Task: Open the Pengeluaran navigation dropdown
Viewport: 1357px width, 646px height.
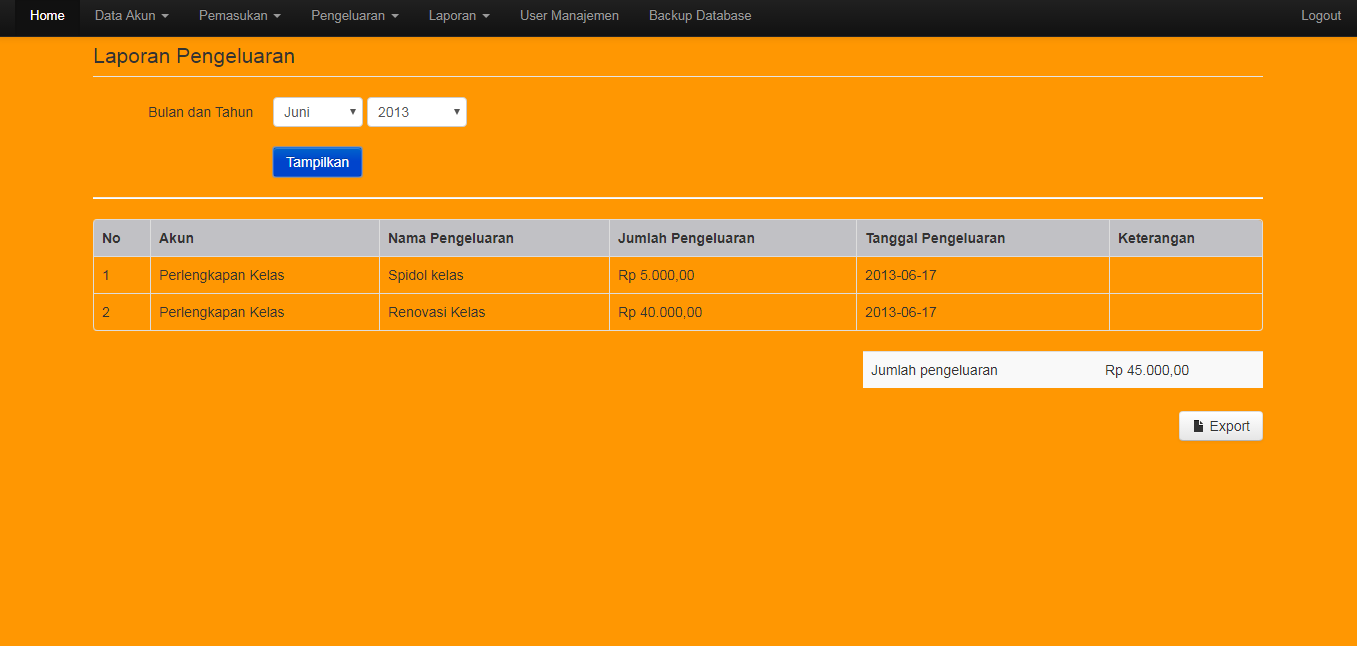Action: pyautogui.click(x=354, y=16)
